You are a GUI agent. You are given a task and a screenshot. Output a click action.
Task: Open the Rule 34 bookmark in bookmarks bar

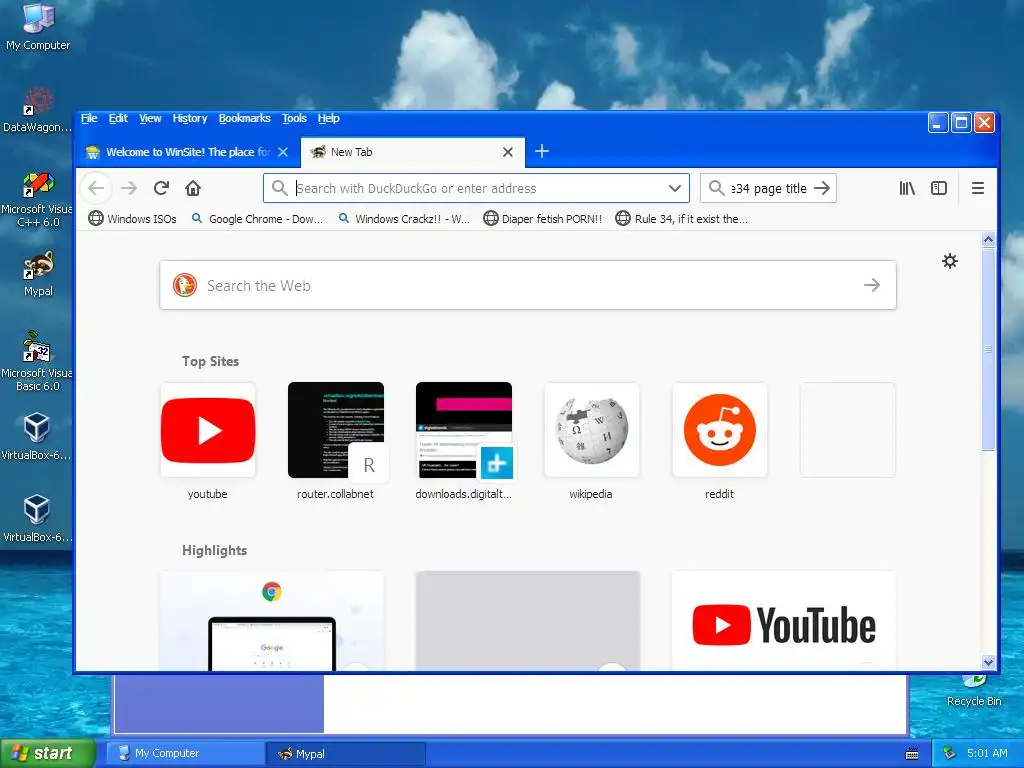point(682,219)
